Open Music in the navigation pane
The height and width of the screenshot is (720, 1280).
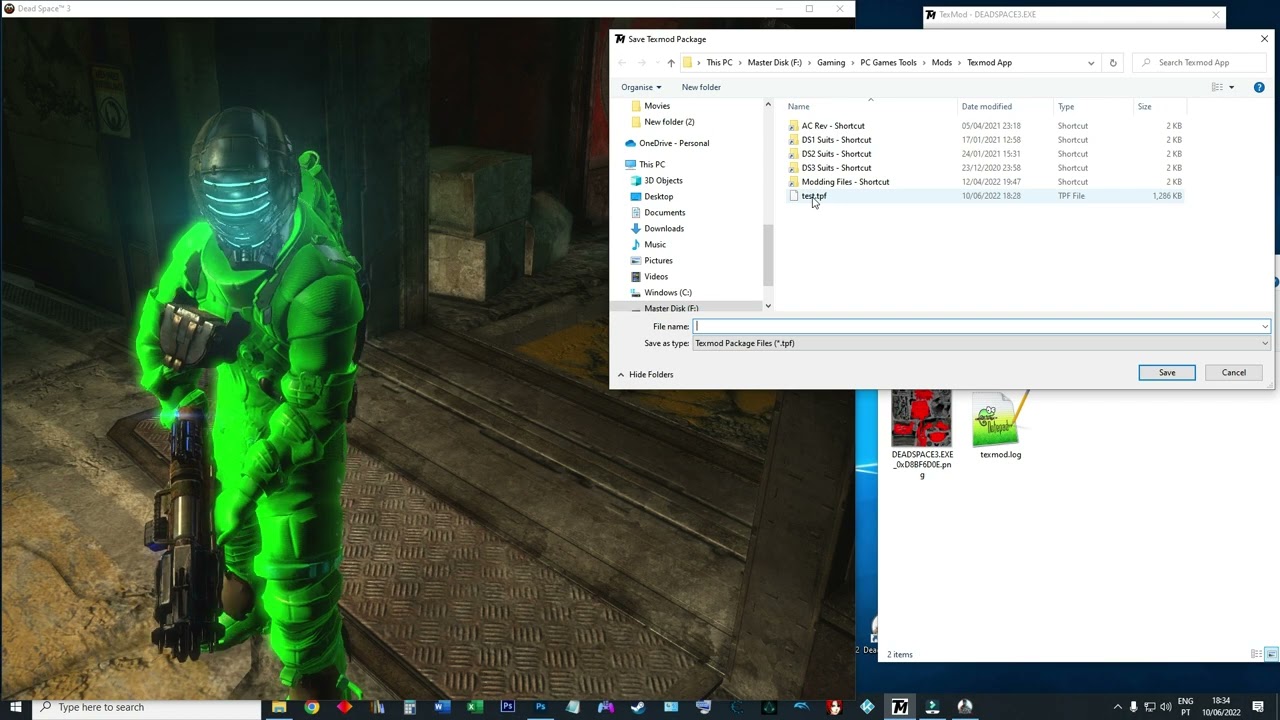click(x=654, y=245)
